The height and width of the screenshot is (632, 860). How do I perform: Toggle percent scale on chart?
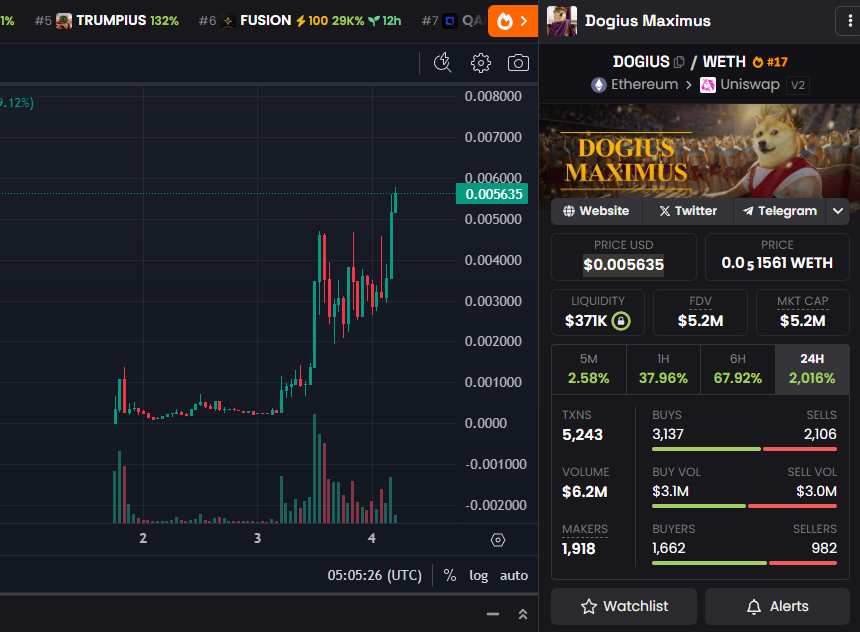pos(450,575)
